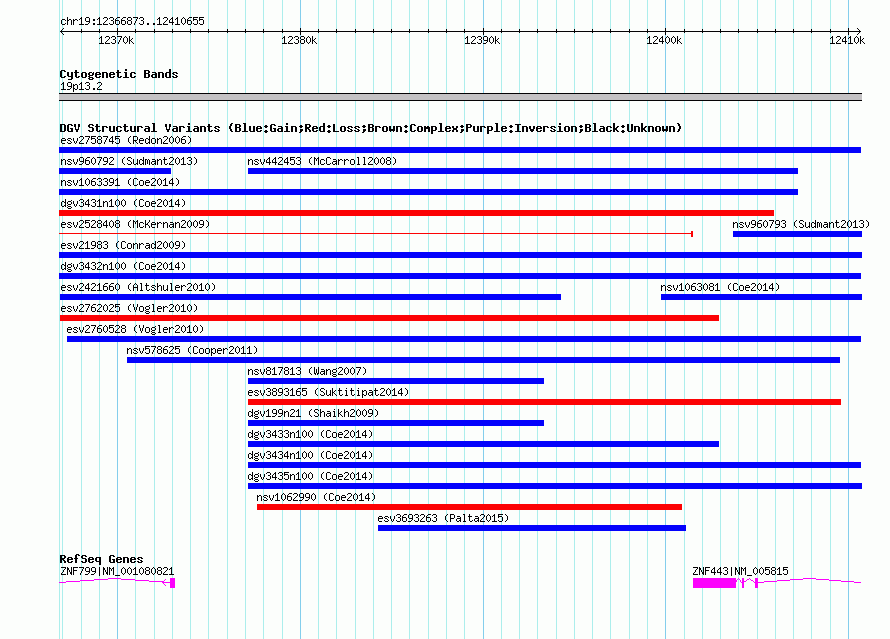890x639 pixels.
Task: Open the dgv3431n100 (Coe2014) loss variant label
Action: click(123, 203)
